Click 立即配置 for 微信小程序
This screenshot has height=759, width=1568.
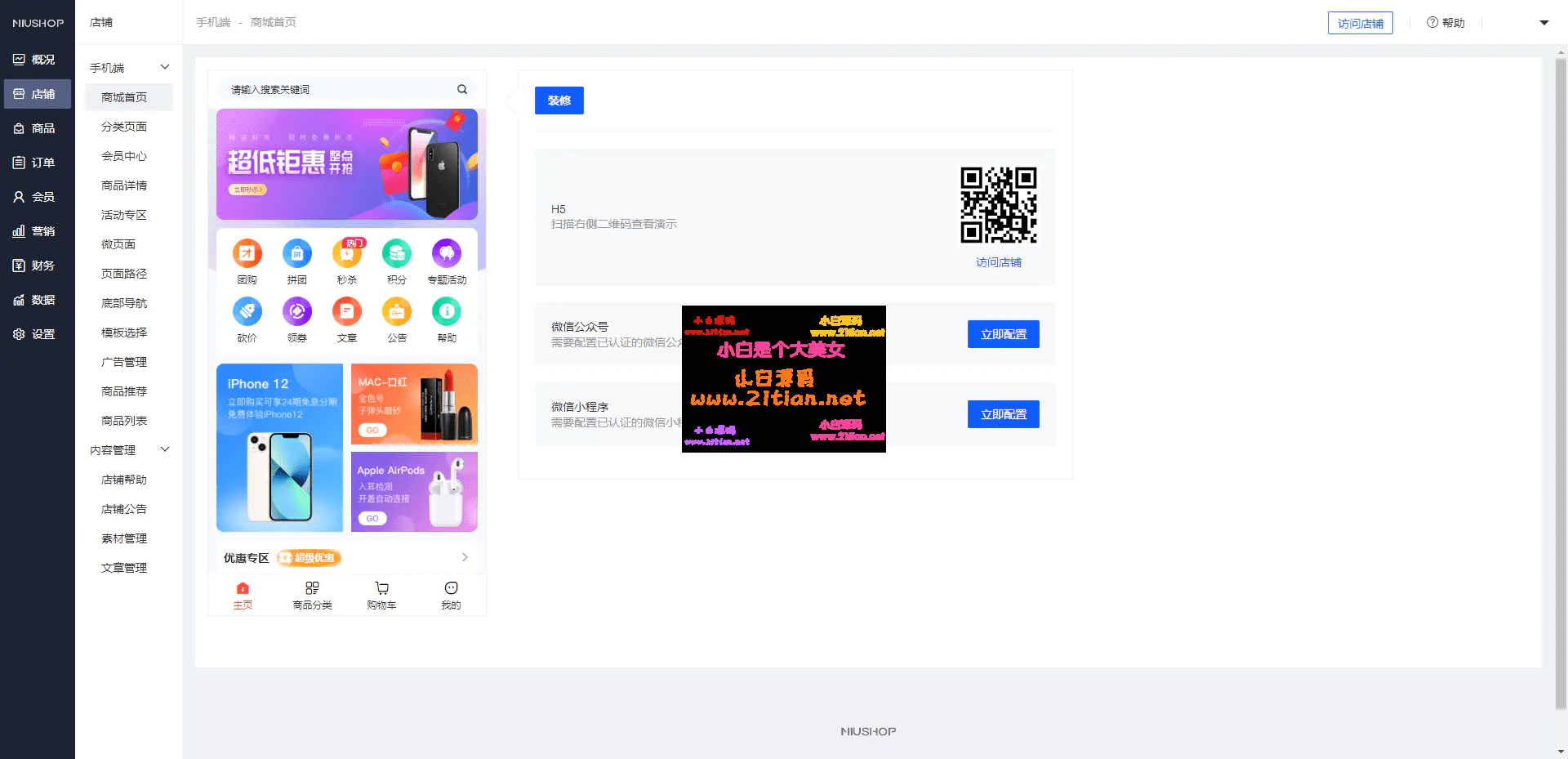pos(1004,414)
